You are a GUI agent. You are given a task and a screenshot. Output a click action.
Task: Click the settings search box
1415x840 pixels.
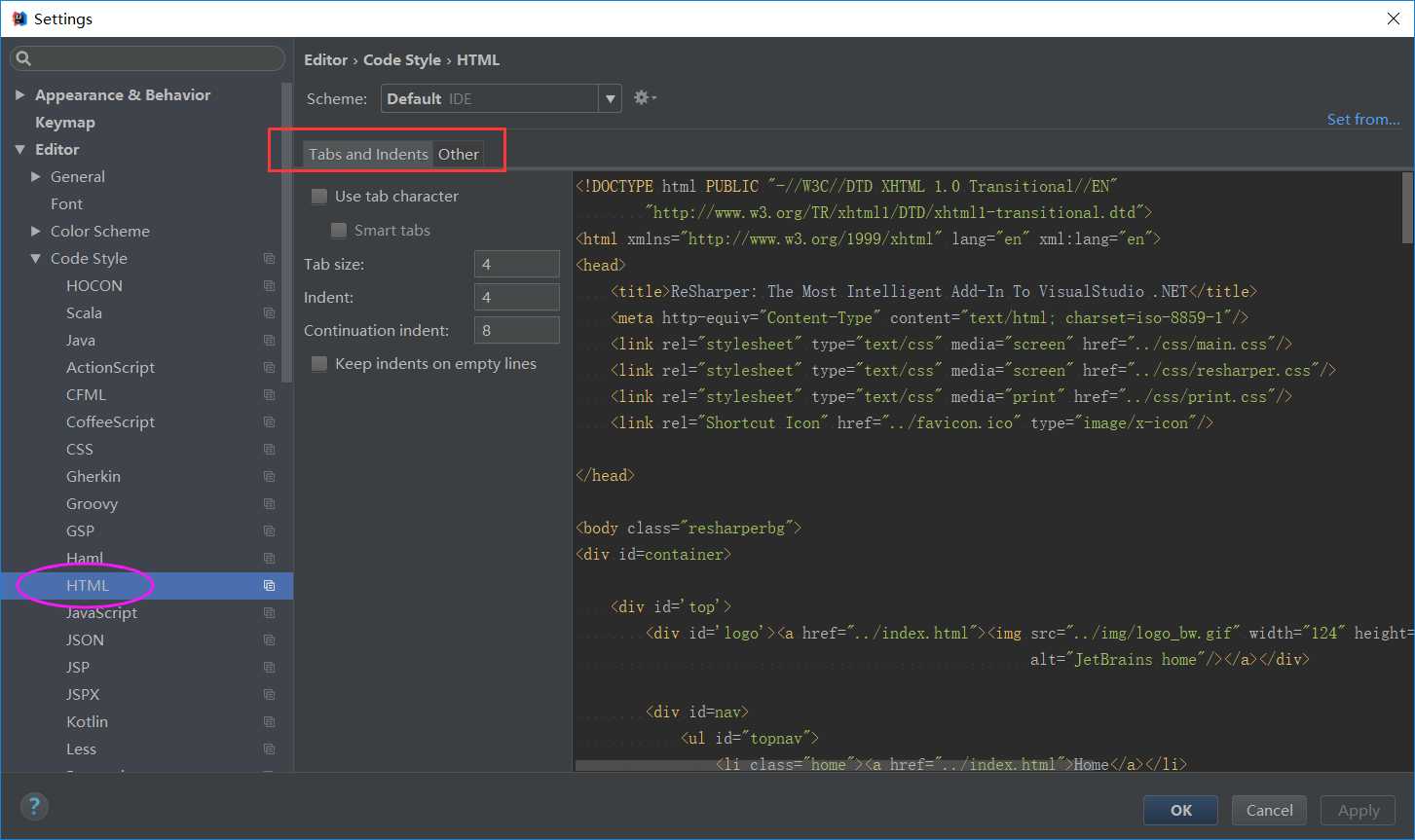[x=147, y=59]
